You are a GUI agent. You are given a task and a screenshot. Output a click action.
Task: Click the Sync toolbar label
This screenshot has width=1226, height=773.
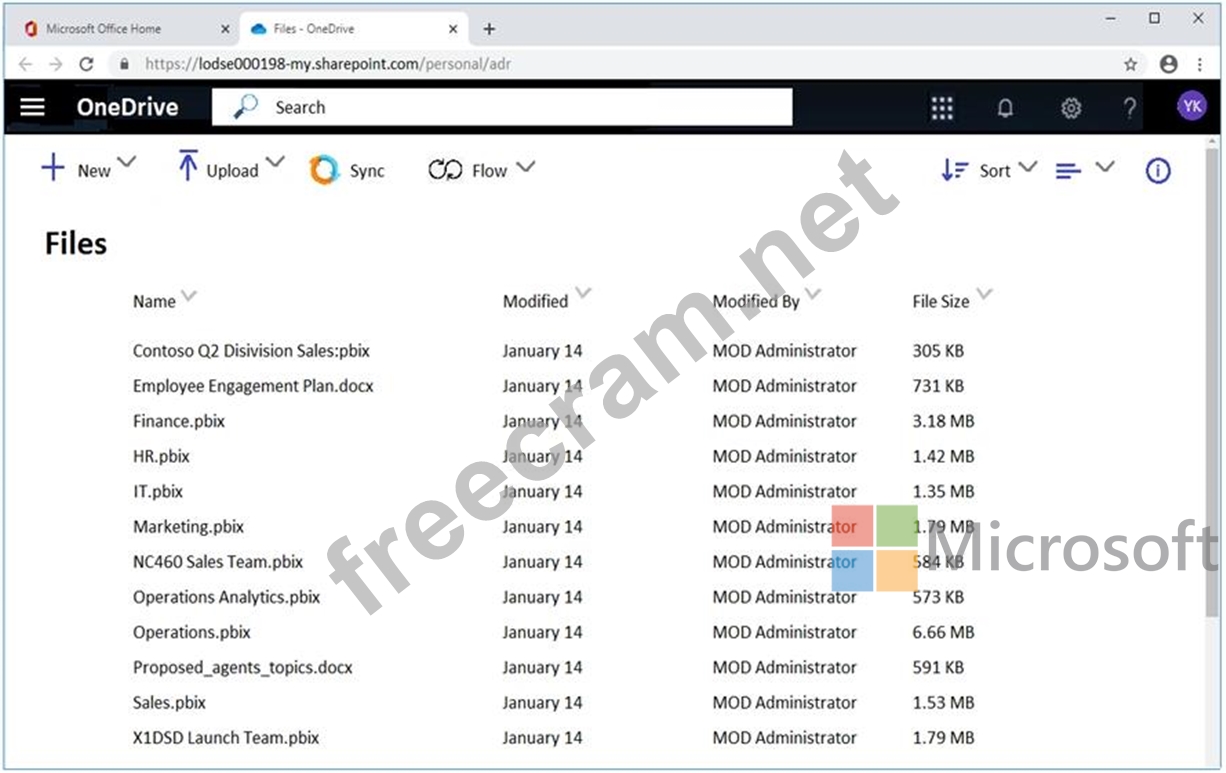point(367,171)
